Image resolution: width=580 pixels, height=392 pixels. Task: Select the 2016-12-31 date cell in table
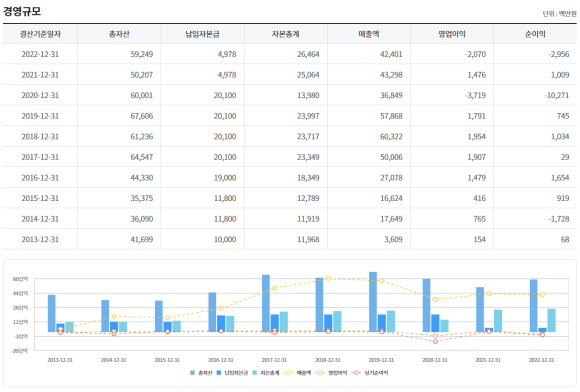(40, 178)
